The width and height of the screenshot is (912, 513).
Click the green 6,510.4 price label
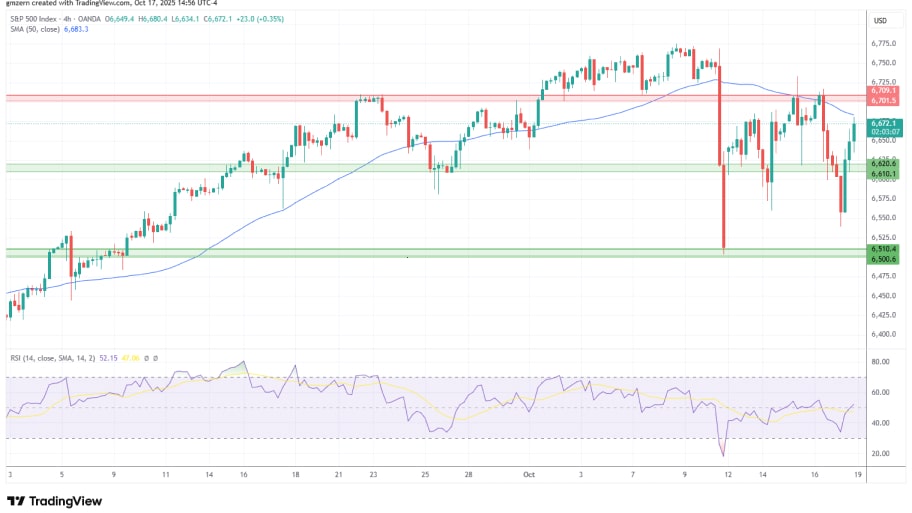[x=883, y=248]
